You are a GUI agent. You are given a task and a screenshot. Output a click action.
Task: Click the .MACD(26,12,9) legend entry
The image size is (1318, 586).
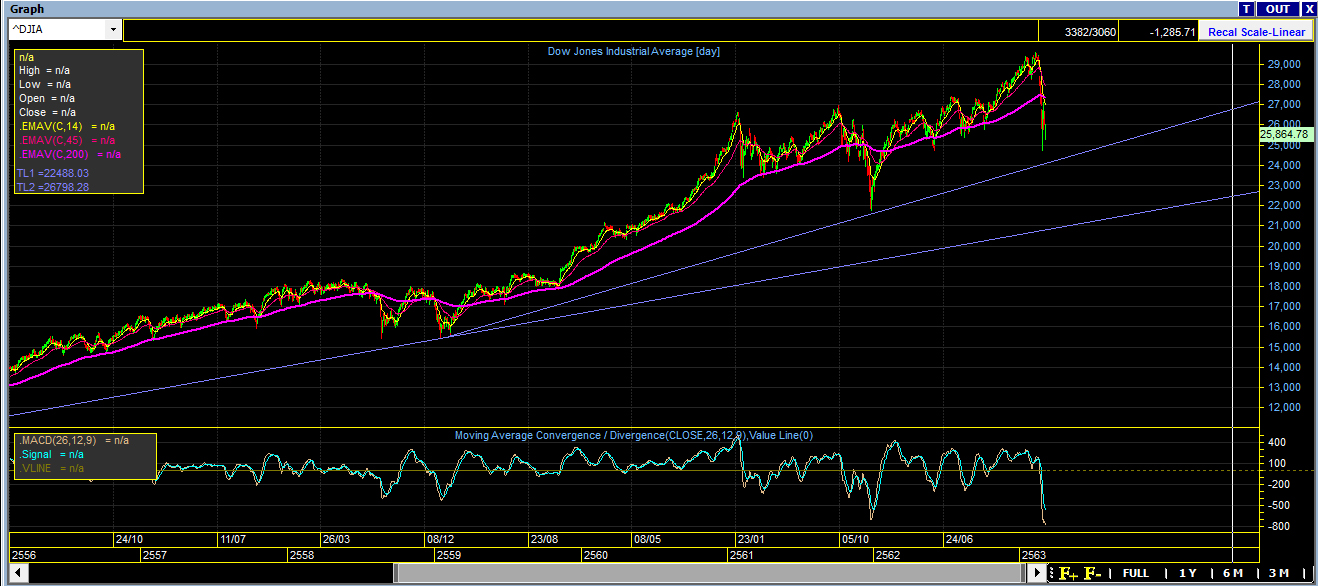(74, 440)
